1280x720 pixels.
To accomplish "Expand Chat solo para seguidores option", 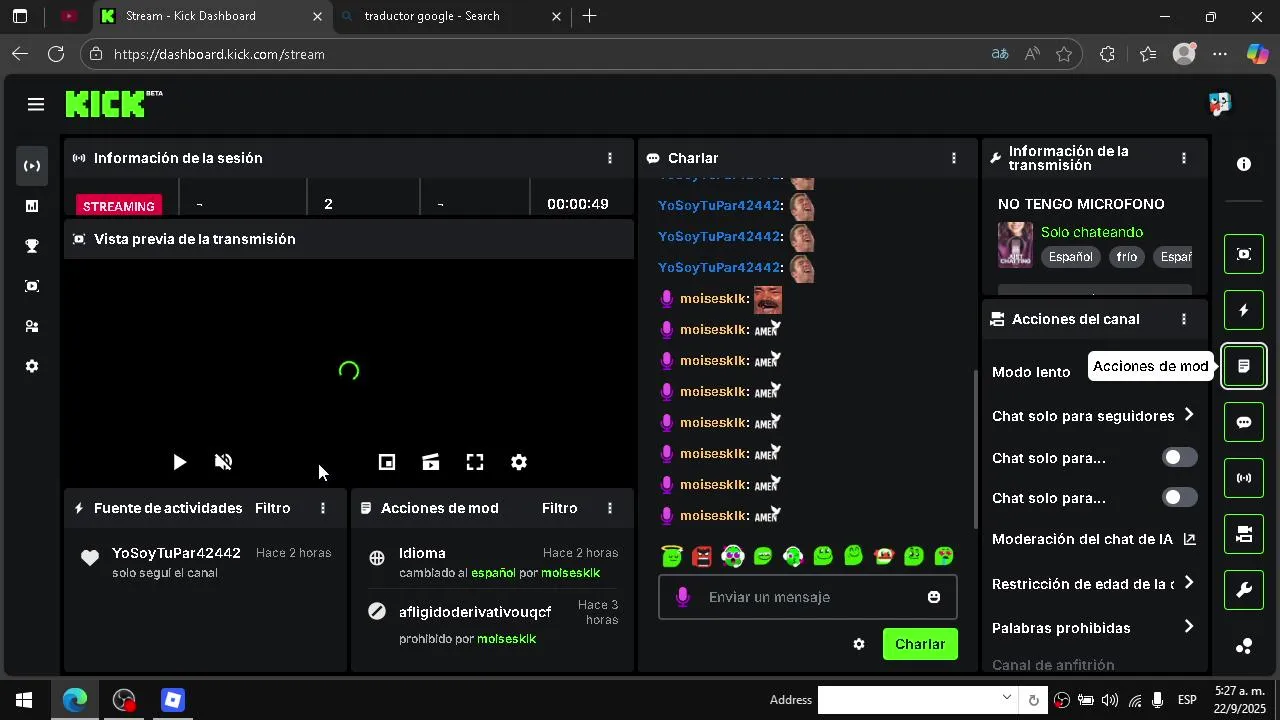I will pos(1189,414).
